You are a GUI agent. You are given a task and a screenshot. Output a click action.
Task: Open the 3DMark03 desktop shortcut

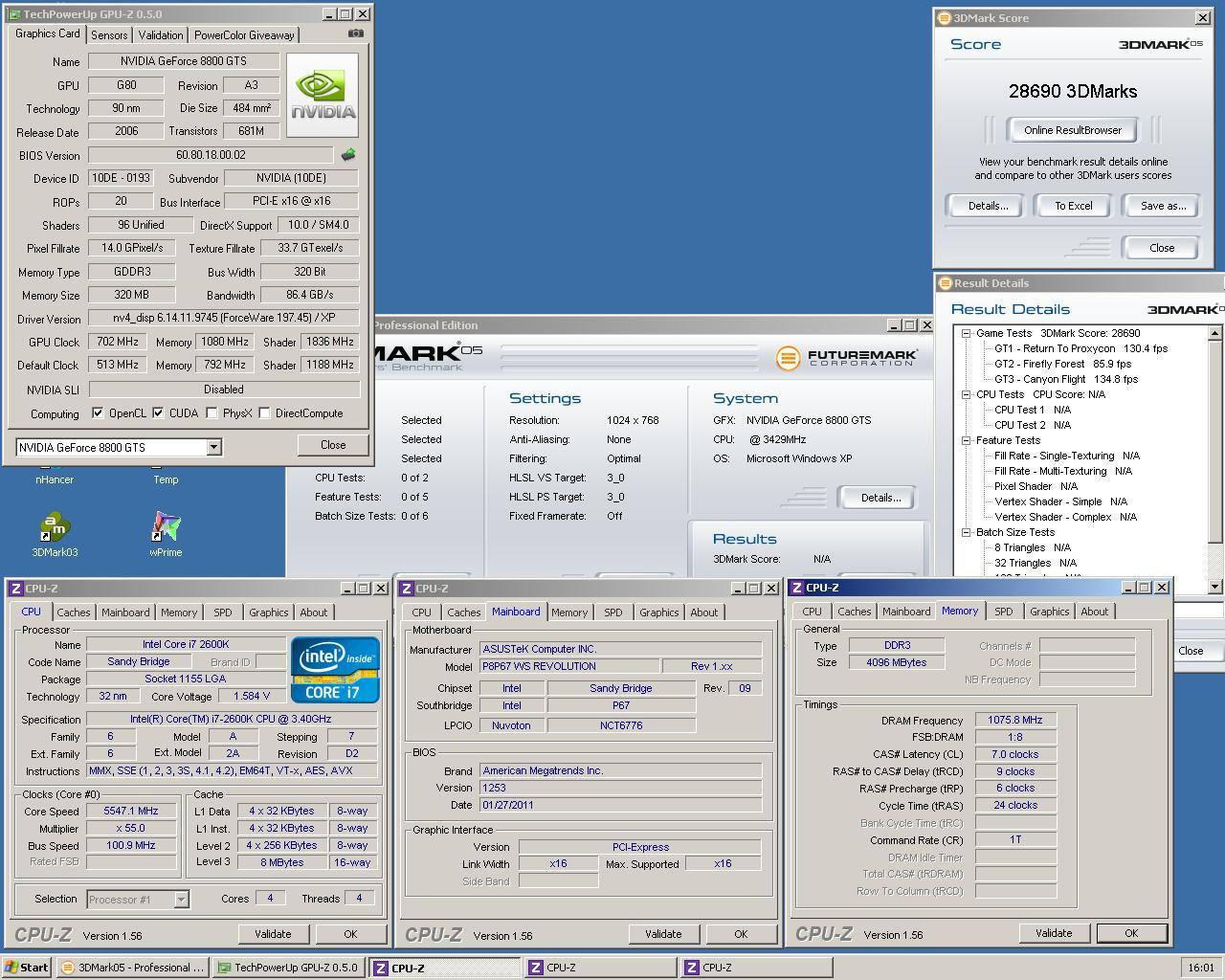click(55, 534)
